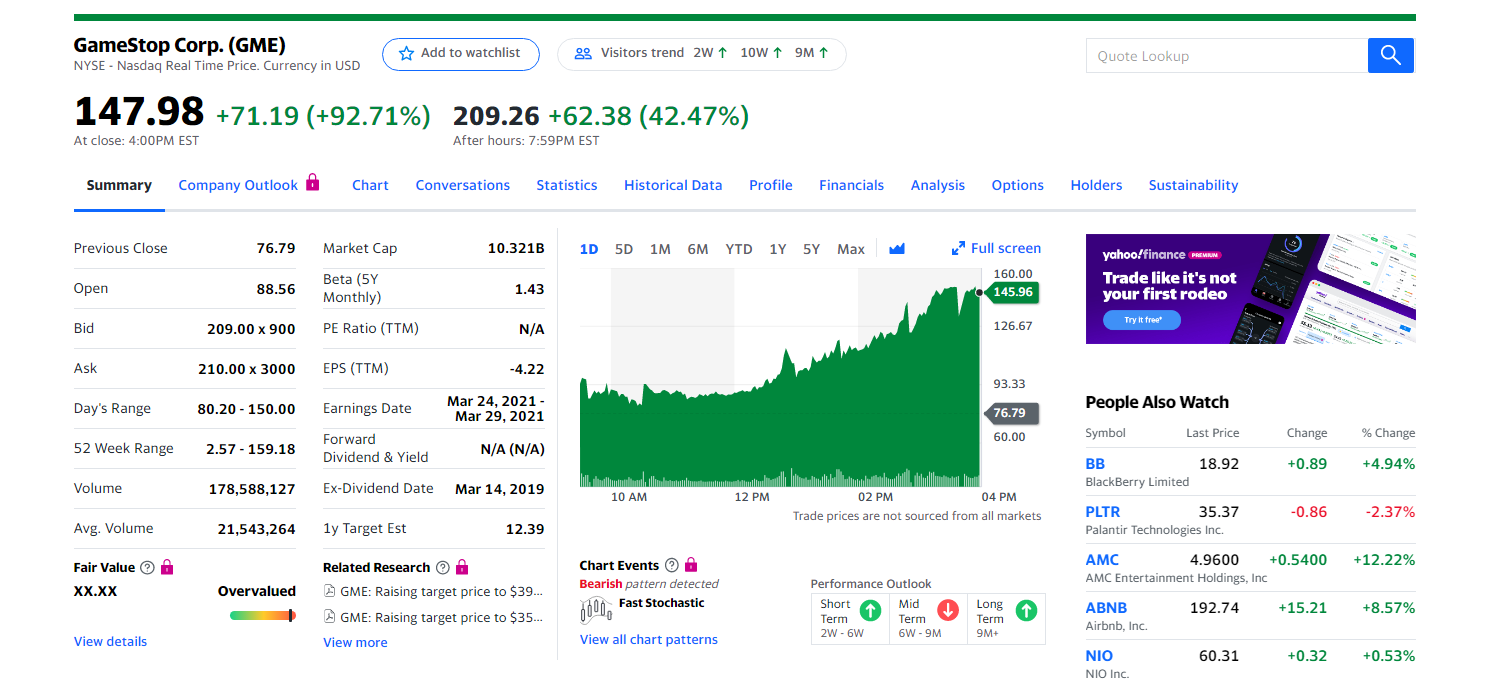Viewport: 1491px width, 680px height.
Task: Click the lock icon beside Related Research
Action: click(x=462, y=567)
